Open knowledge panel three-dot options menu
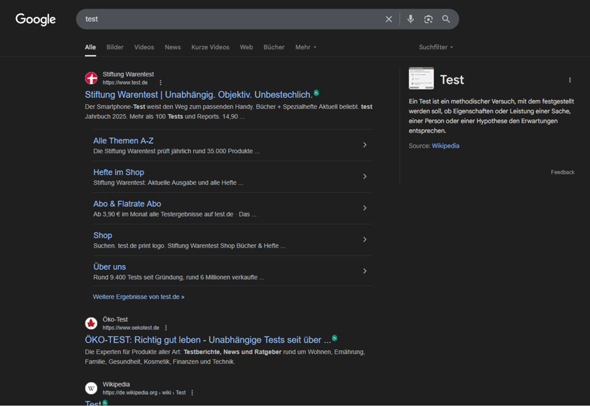The height and width of the screenshot is (406, 590). pos(570,80)
